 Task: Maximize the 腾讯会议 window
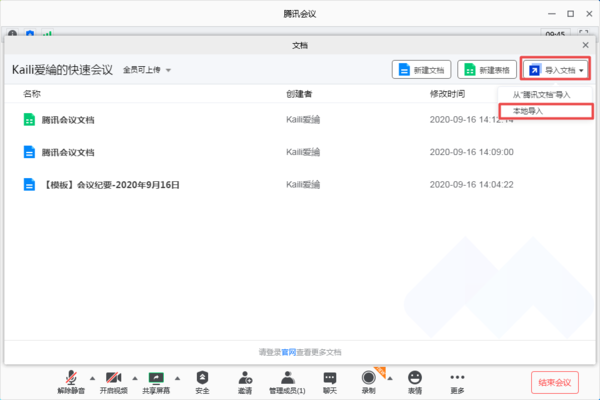570,14
